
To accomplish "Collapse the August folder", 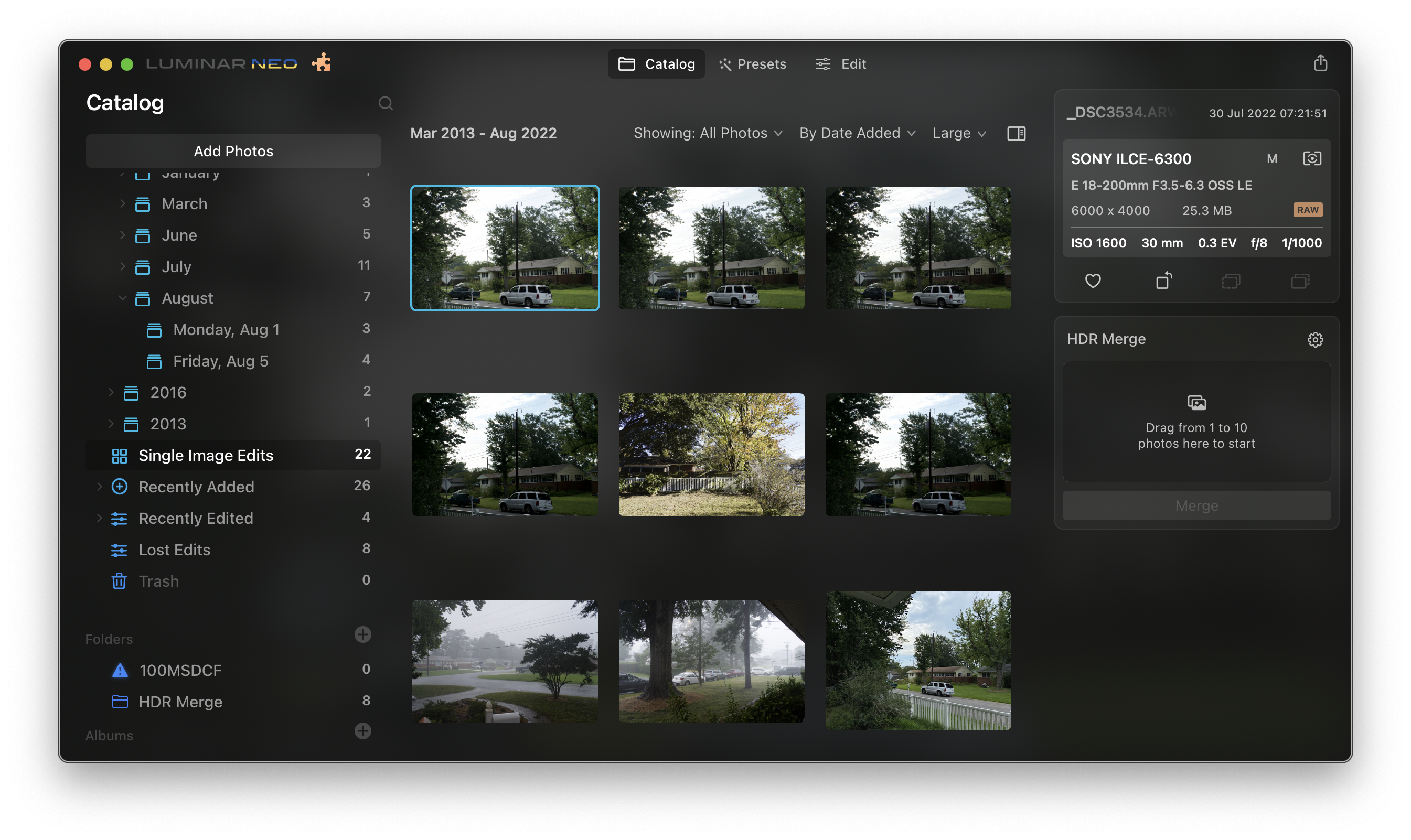I will point(122,298).
